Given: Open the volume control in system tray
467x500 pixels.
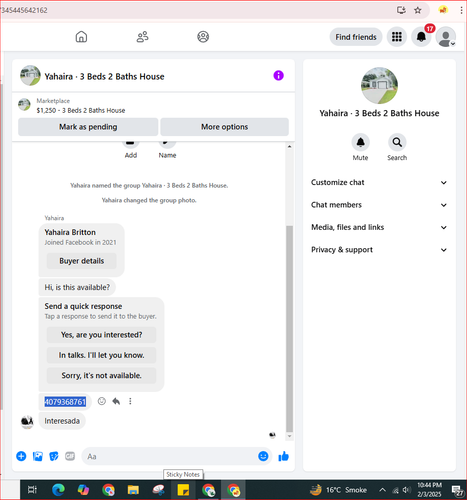Looking at the screenshot, I should pos(406,490).
